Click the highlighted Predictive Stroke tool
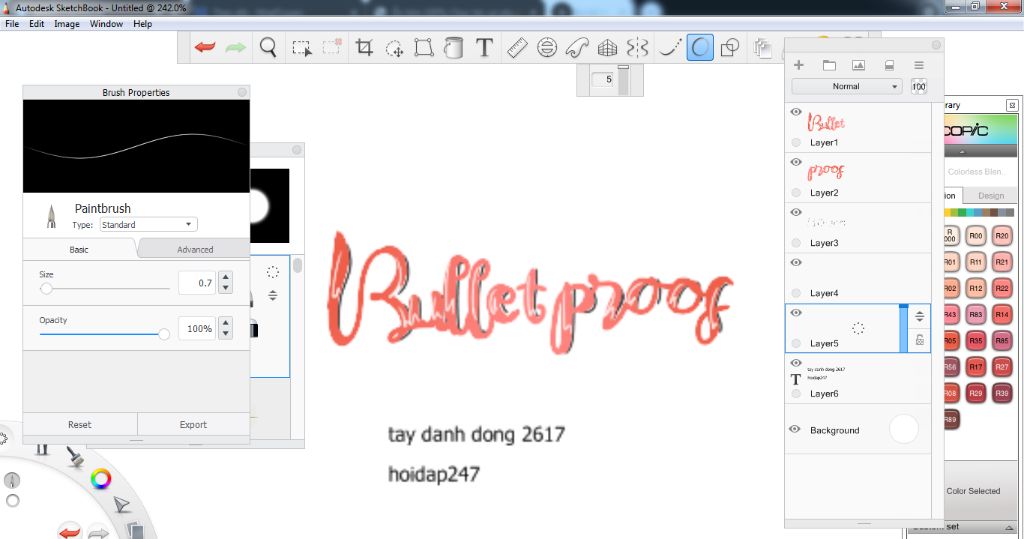This screenshot has width=1024, height=539. point(699,47)
